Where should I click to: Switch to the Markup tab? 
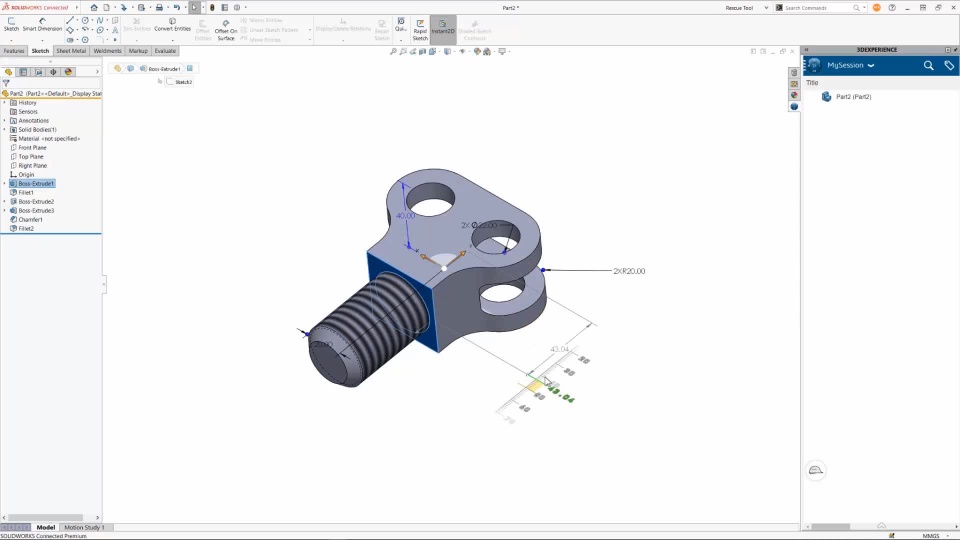pyautogui.click(x=138, y=51)
